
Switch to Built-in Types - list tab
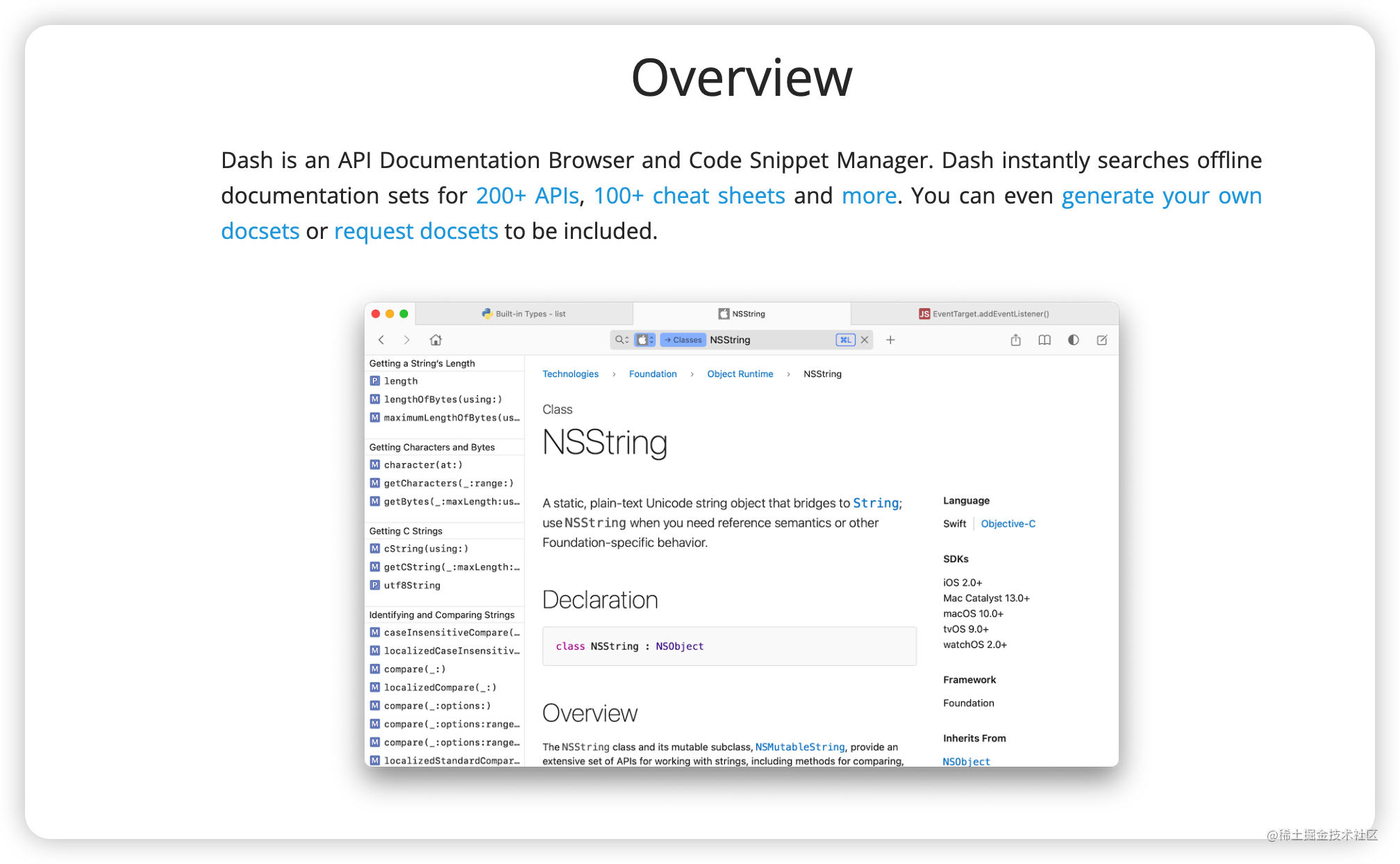tap(524, 314)
